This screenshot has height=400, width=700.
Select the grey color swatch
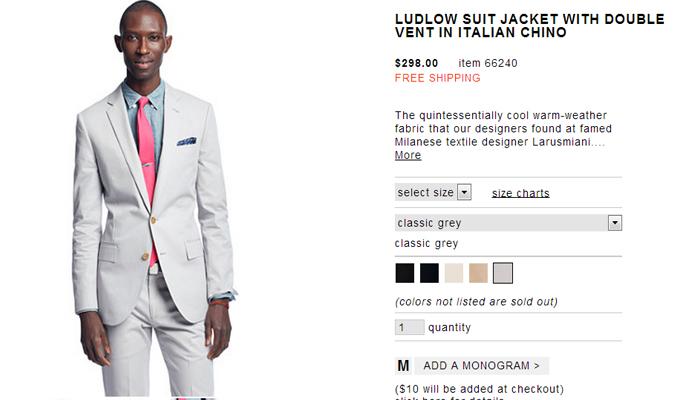(x=503, y=273)
